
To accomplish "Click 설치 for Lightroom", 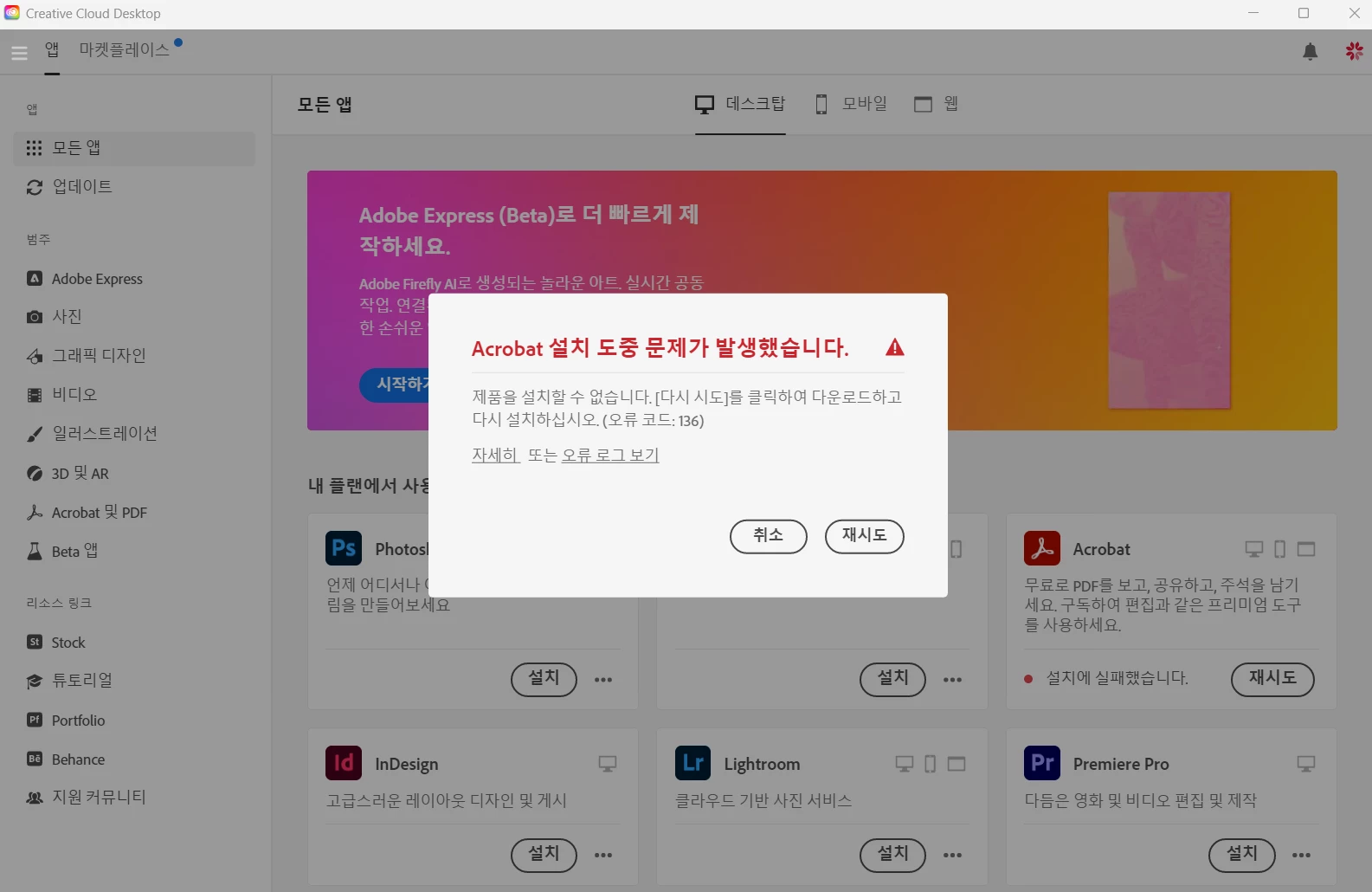I will pos(892,855).
